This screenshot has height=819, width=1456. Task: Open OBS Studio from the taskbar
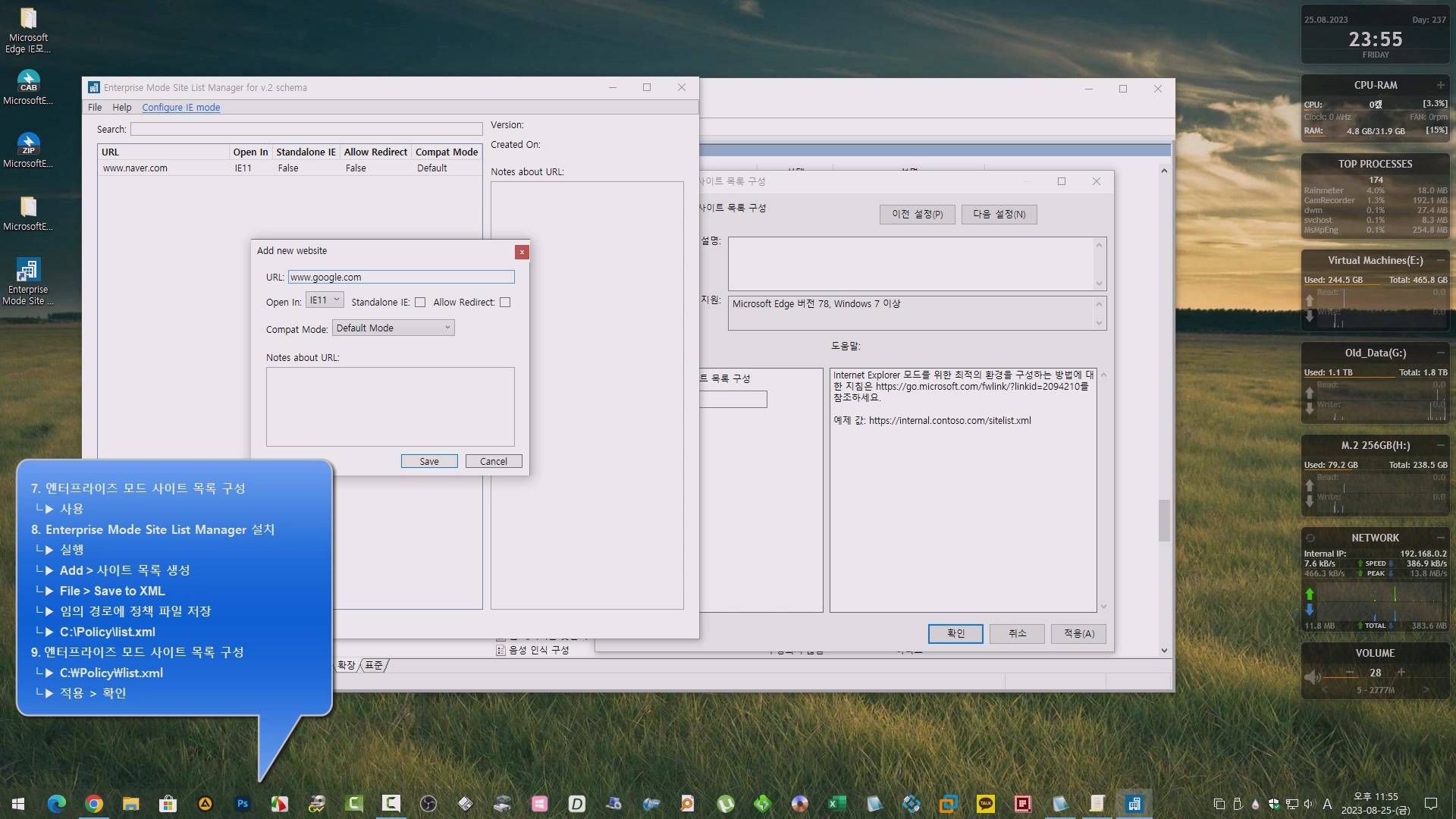pyautogui.click(x=428, y=803)
